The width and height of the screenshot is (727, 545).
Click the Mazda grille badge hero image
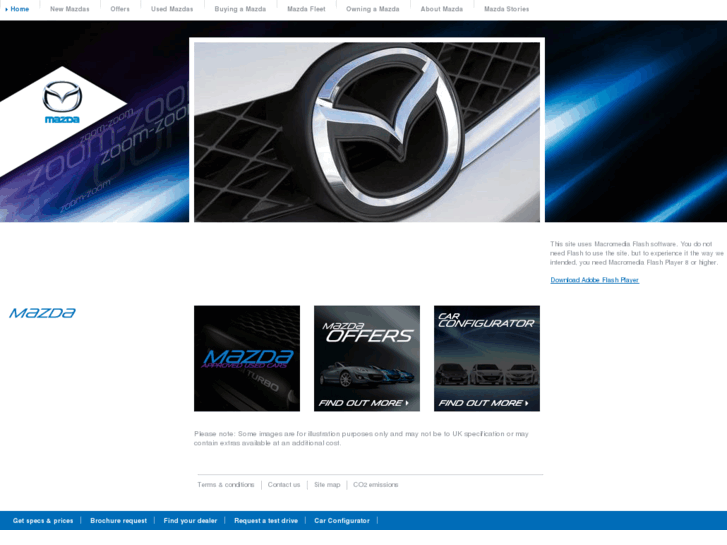(367, 132)
